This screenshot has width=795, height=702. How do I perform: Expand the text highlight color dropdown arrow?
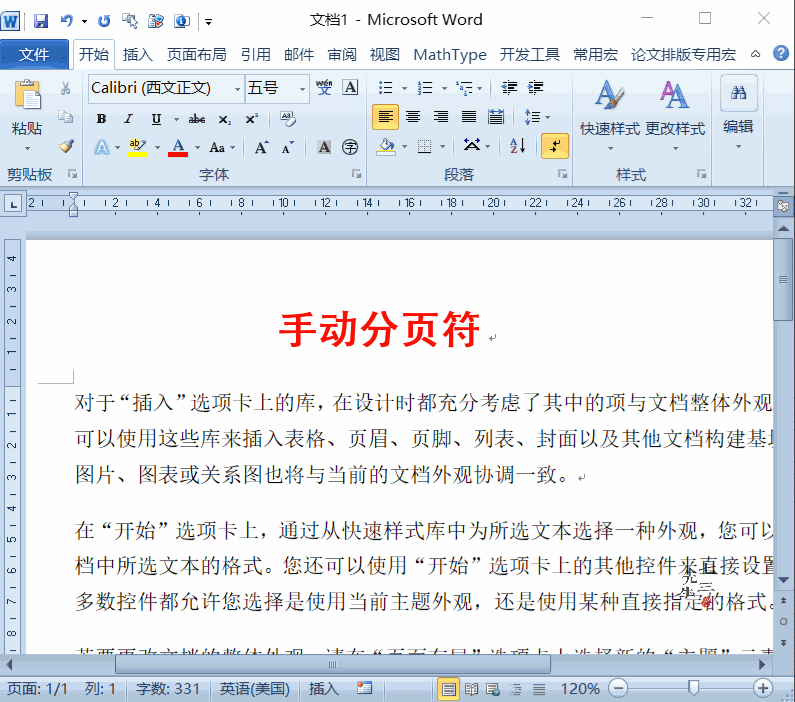[157, 147]
